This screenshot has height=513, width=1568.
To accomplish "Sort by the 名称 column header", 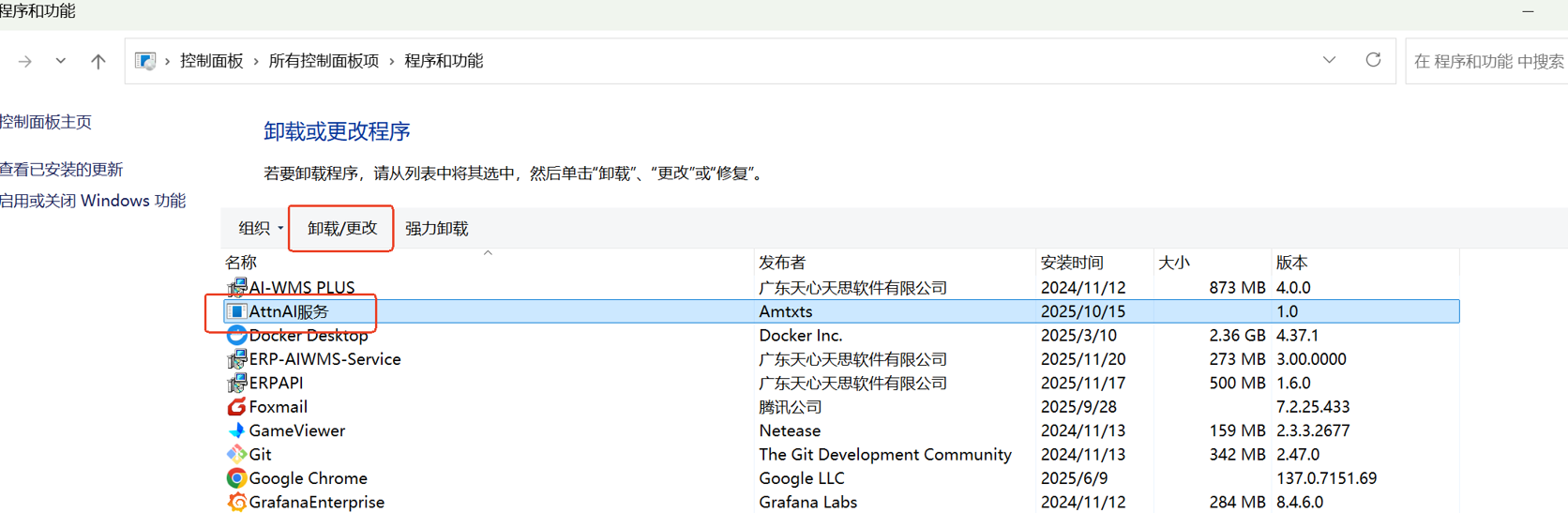I will (x=241, y=263).
